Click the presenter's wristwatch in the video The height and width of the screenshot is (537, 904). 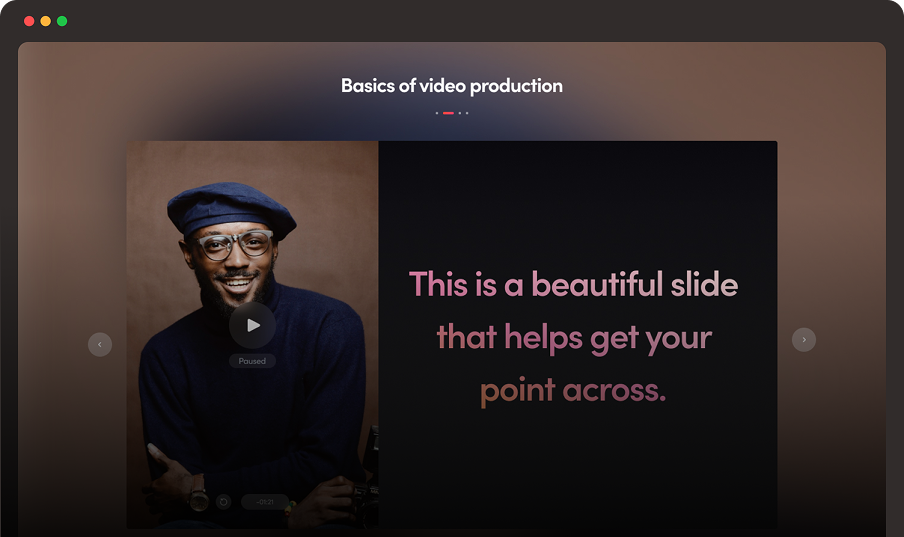[x=199, y=498]
